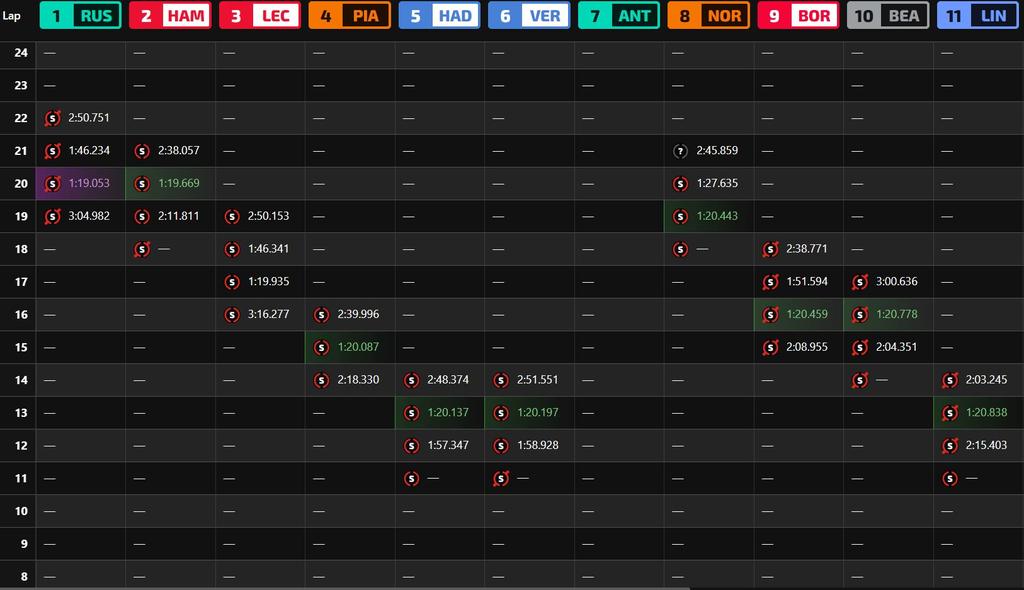Viewport: 1024px width, 590px height.
Task: Click soft tyre icon beside 2:51.551
Action: coord(501,380)
